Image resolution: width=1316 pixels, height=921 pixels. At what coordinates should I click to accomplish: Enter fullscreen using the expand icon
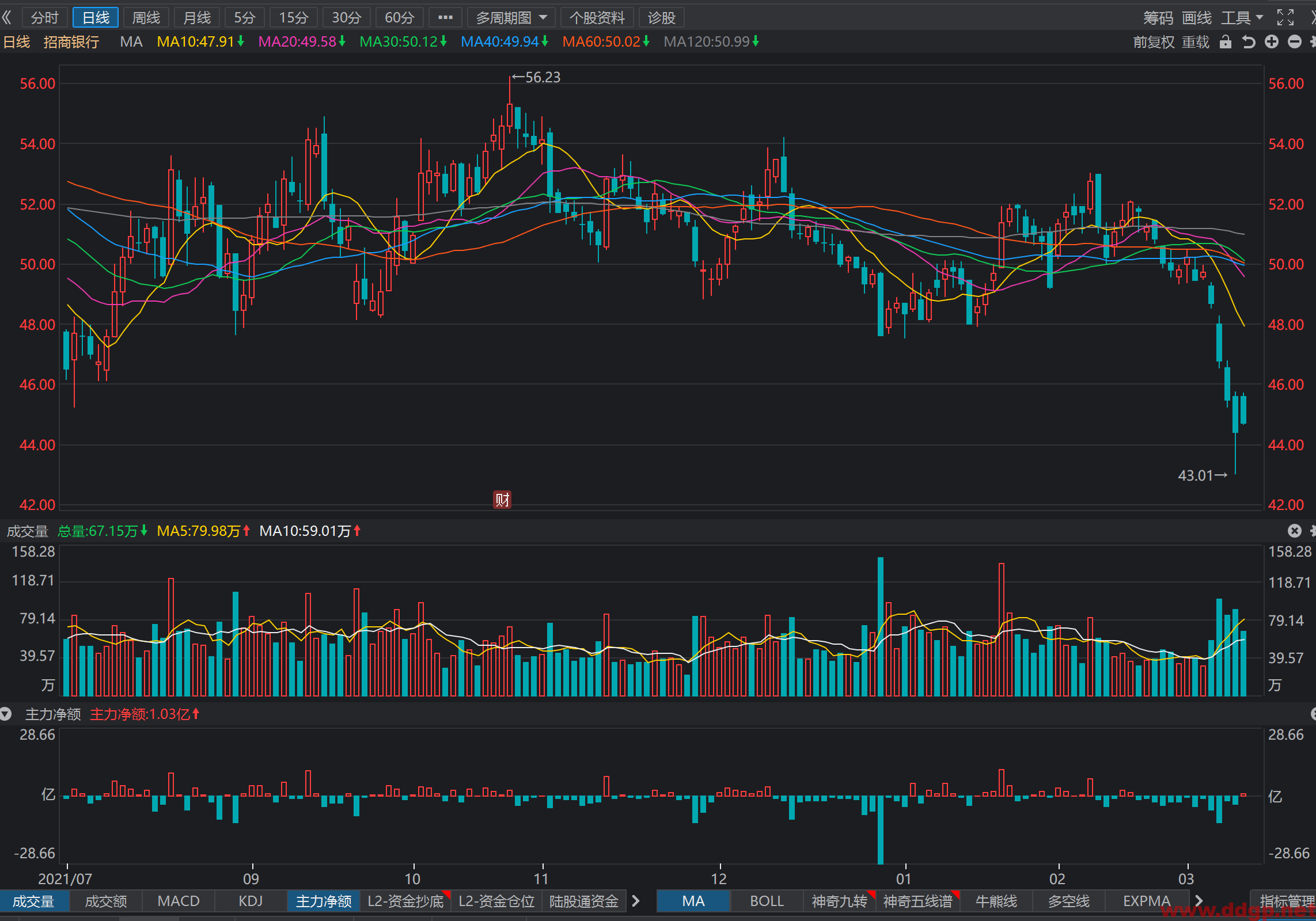[x=1285, y=18]
